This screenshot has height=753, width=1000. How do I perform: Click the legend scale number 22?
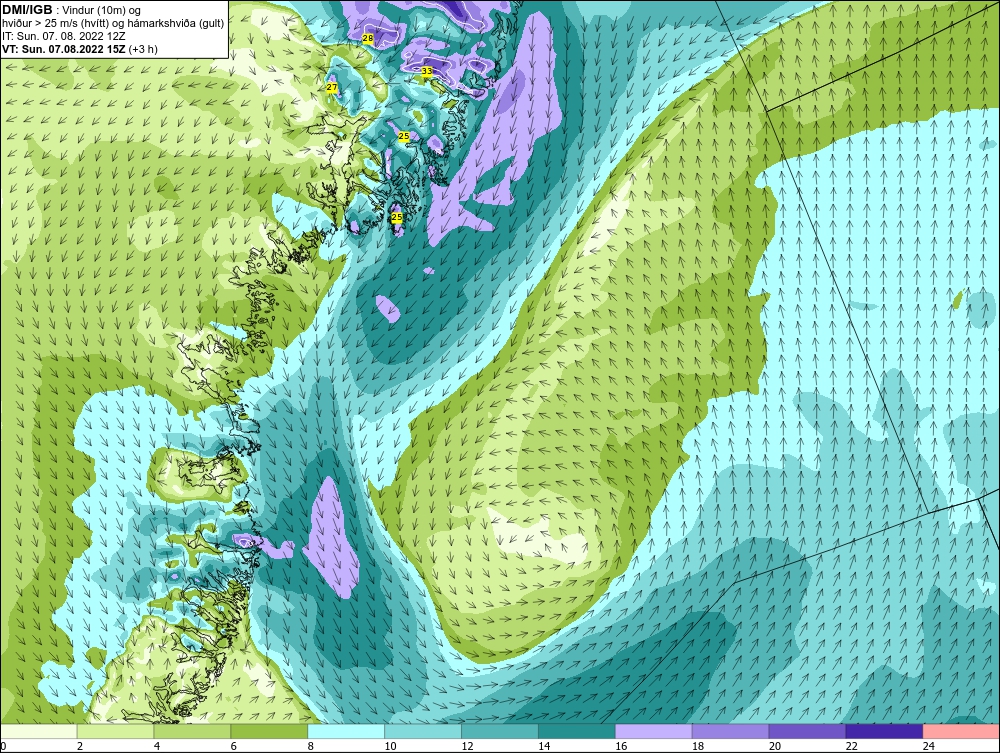coord(852,746)
